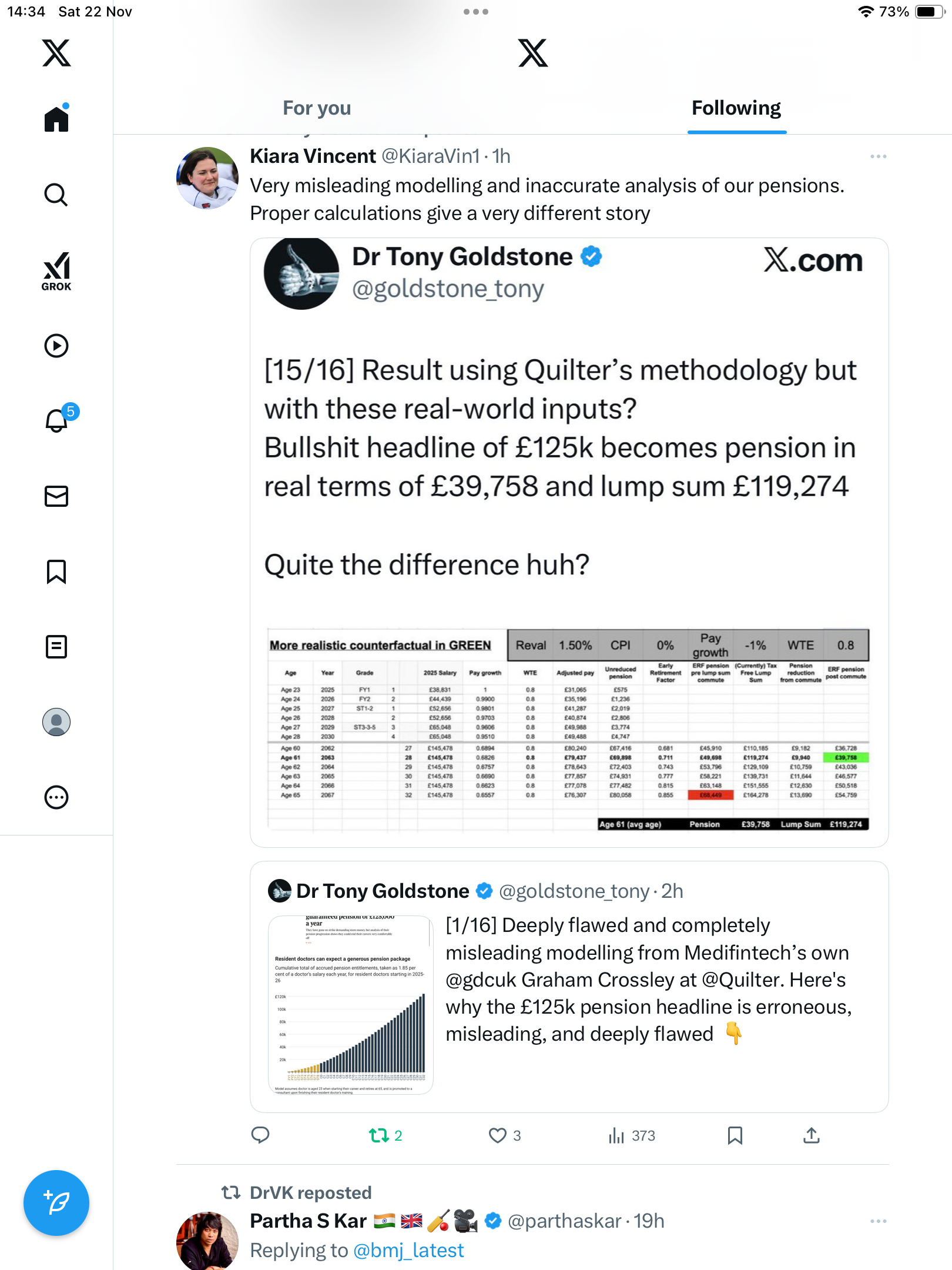The height and width of the screenshot is (1270, 952).
Task: Repost Kiara Vincent's post
Action: tap(379, 1135)
